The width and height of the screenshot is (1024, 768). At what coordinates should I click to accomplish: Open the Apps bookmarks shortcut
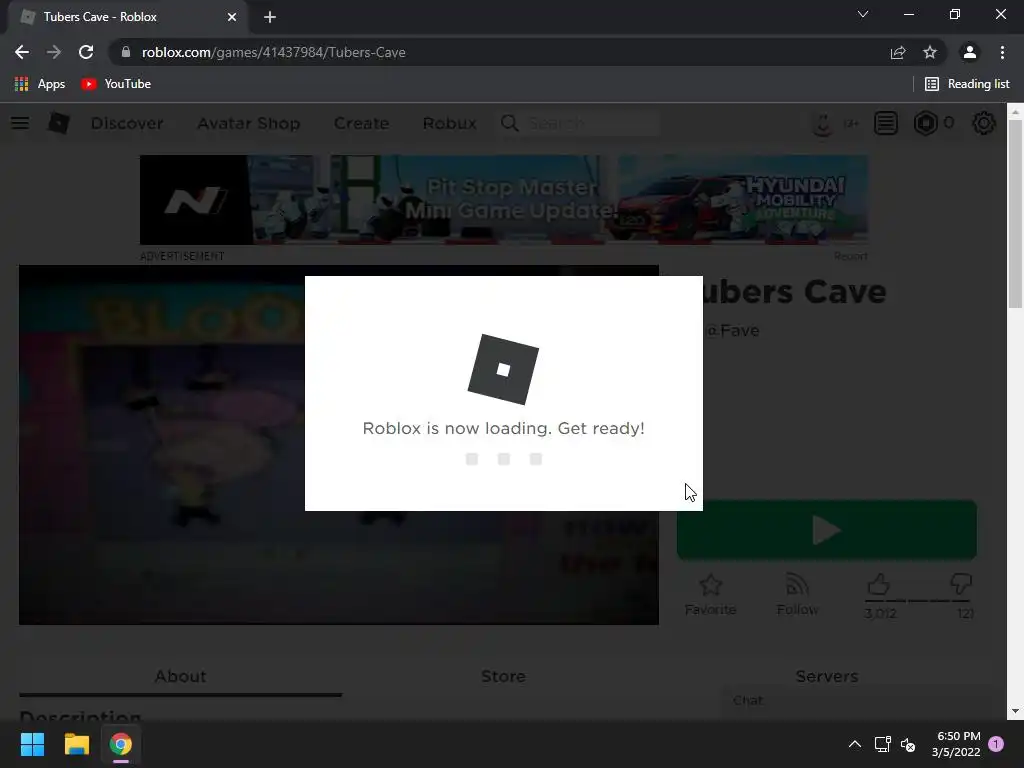click(x=40, y=84)
